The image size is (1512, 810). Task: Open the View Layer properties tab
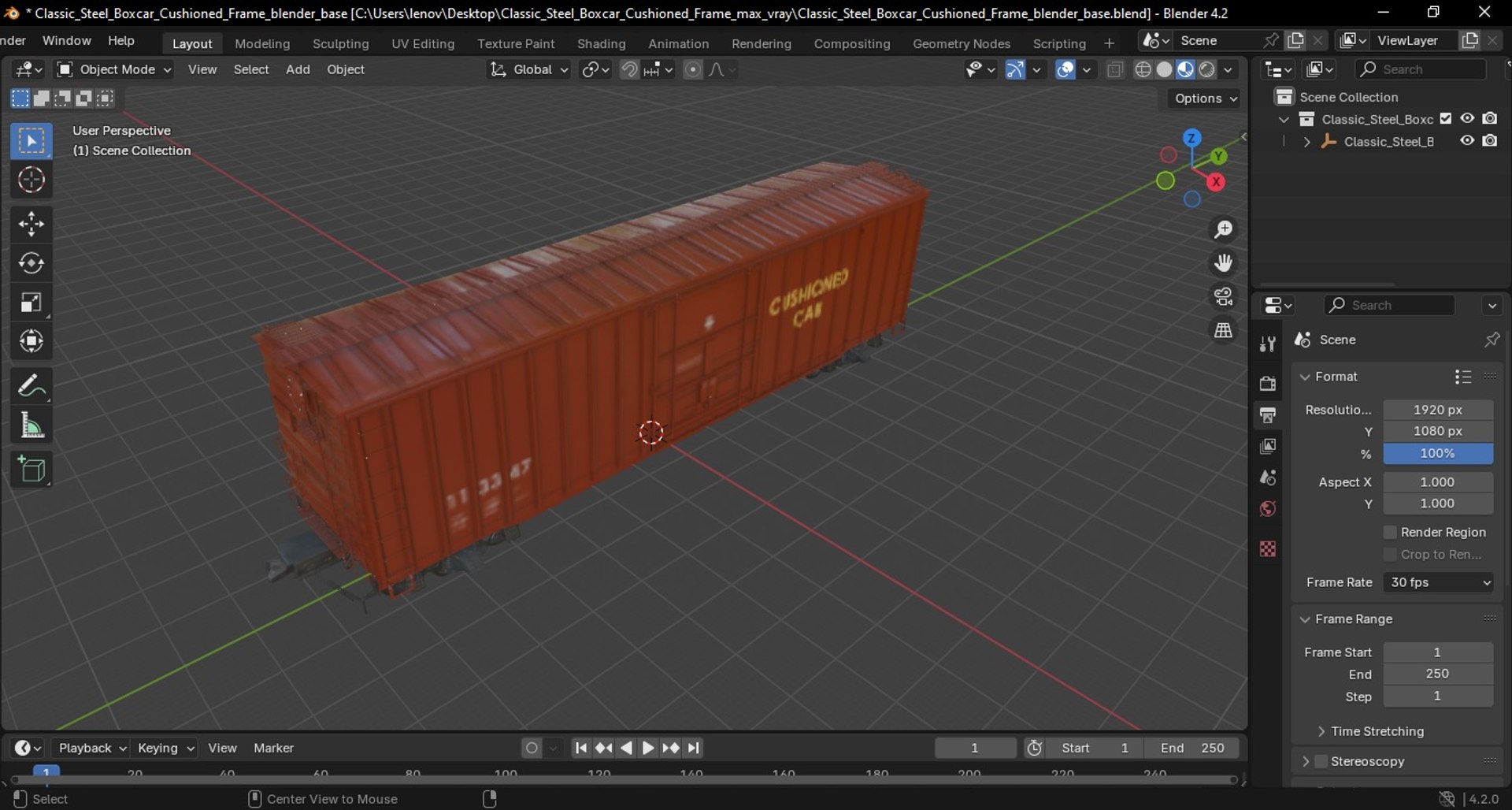[1267, 447]
